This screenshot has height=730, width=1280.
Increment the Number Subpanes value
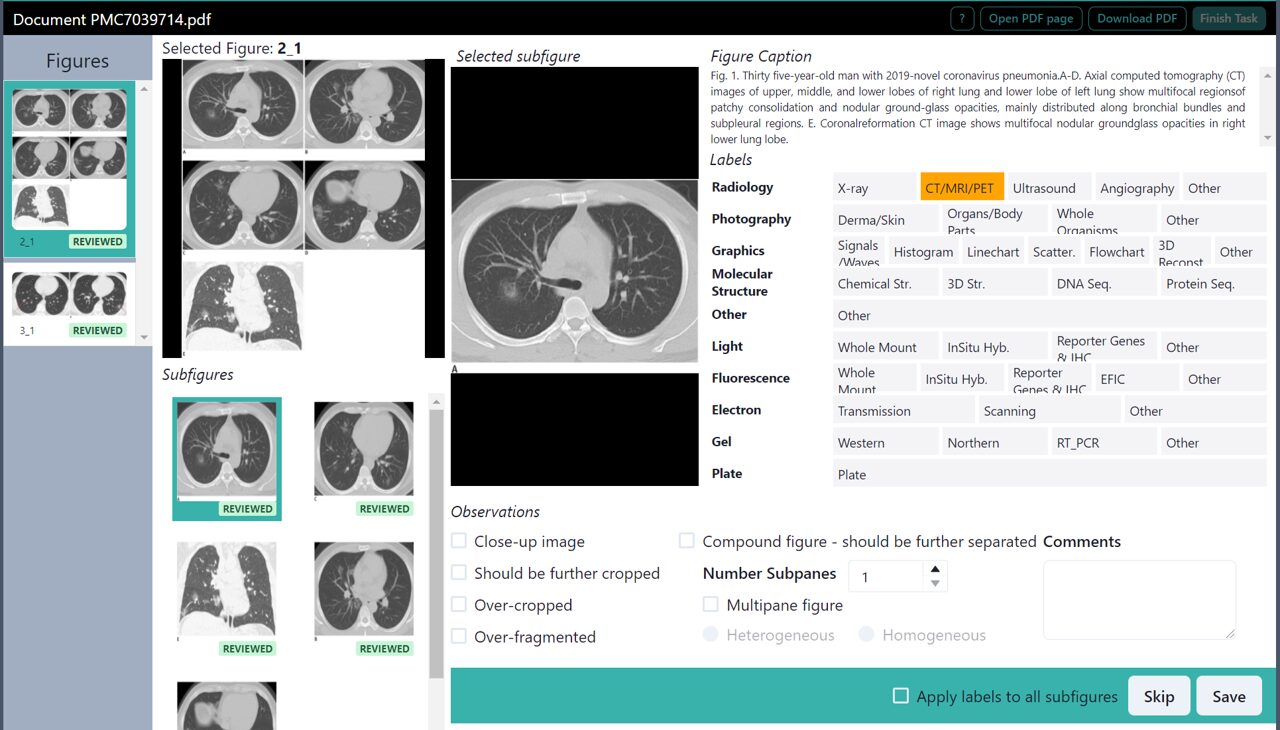point(935,567)
